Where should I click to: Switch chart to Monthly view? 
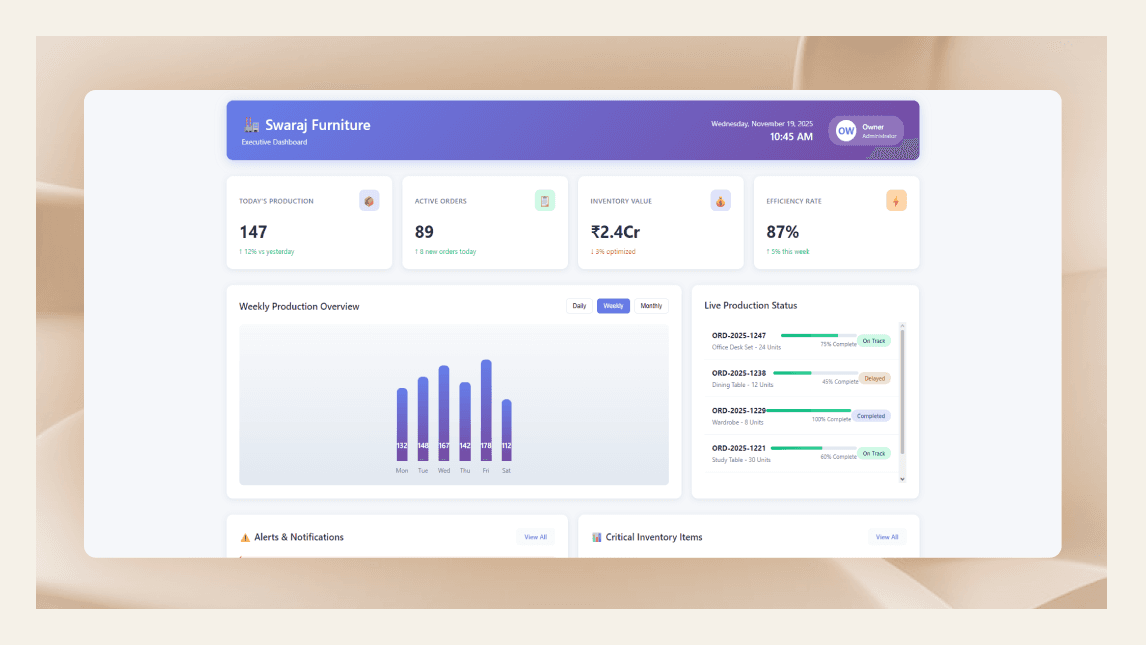(x=650, y=306)
